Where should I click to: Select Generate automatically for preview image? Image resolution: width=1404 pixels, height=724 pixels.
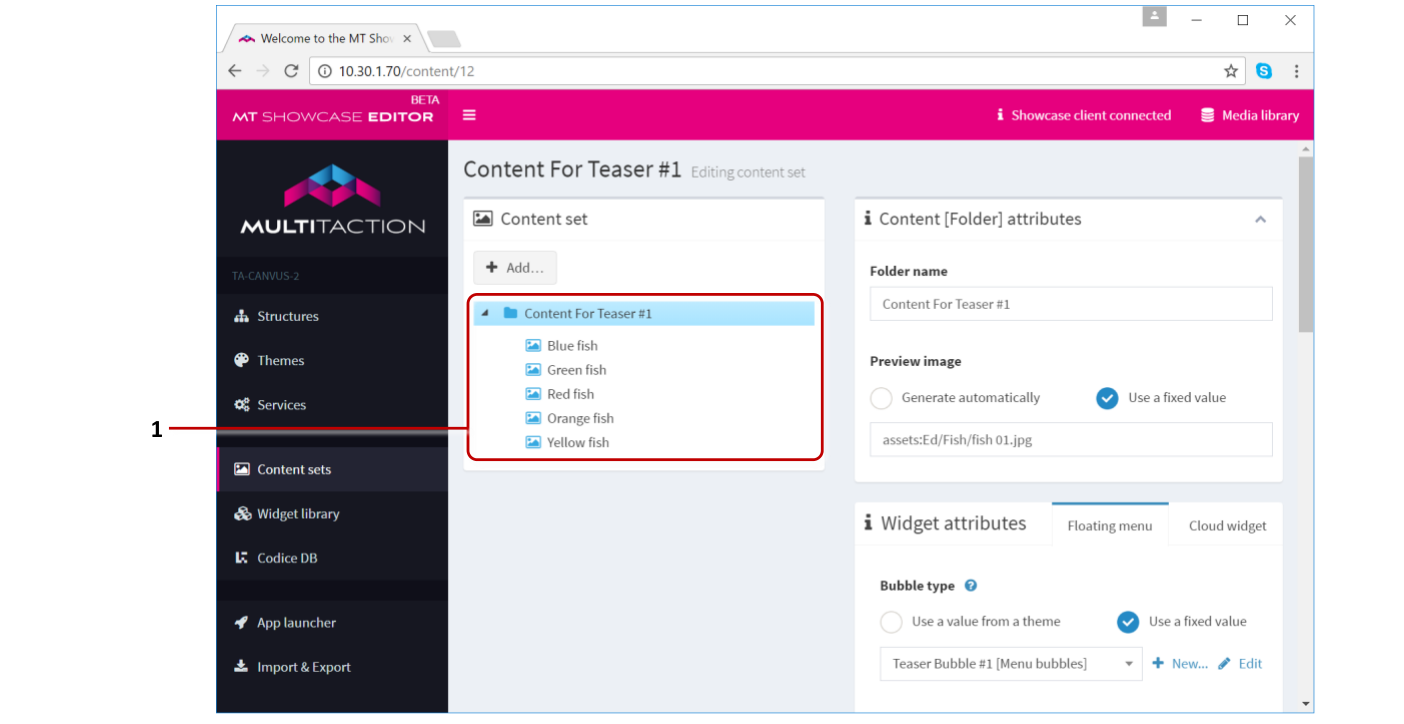pos(881,398)
